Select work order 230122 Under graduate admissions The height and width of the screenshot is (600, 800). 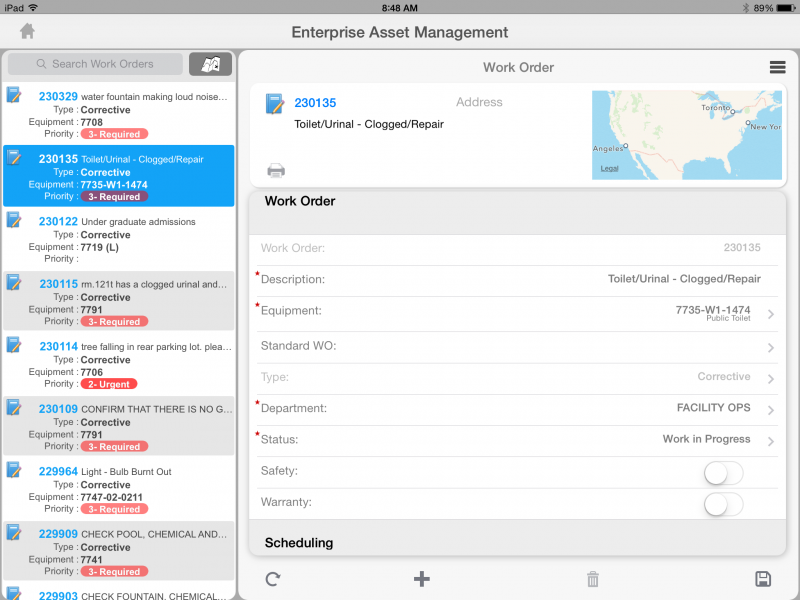tap(118, 239)
